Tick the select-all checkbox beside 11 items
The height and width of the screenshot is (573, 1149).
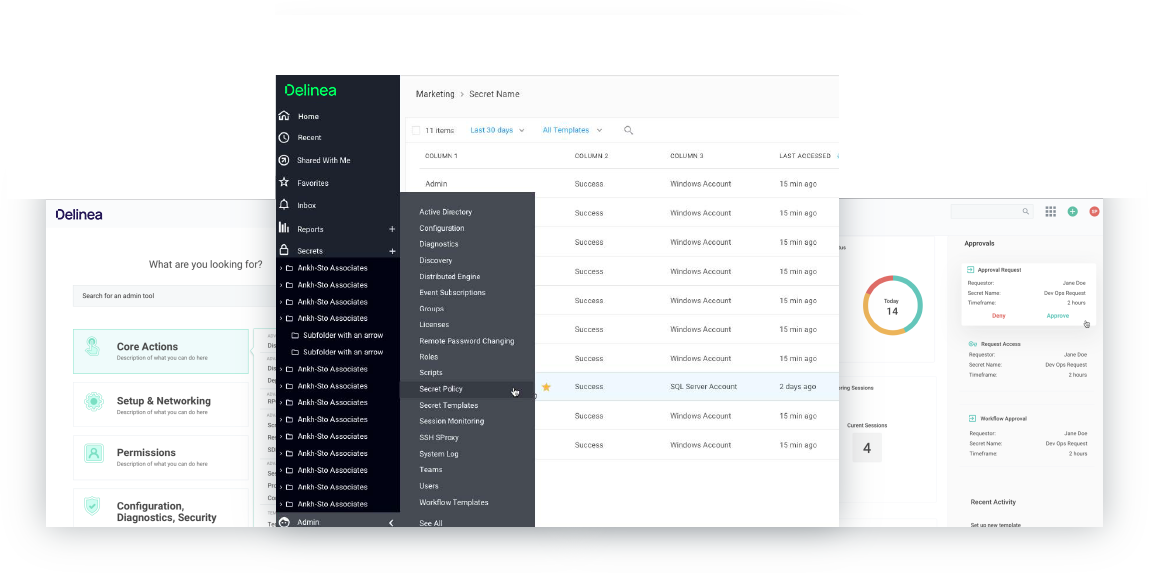pyautogui.click(x=415, y=130)
